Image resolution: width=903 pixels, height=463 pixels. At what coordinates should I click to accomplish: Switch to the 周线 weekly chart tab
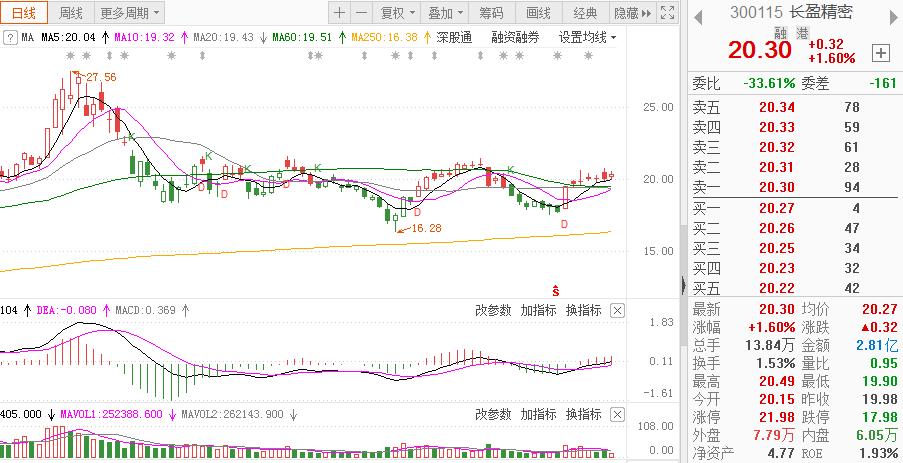pos(71,12)
